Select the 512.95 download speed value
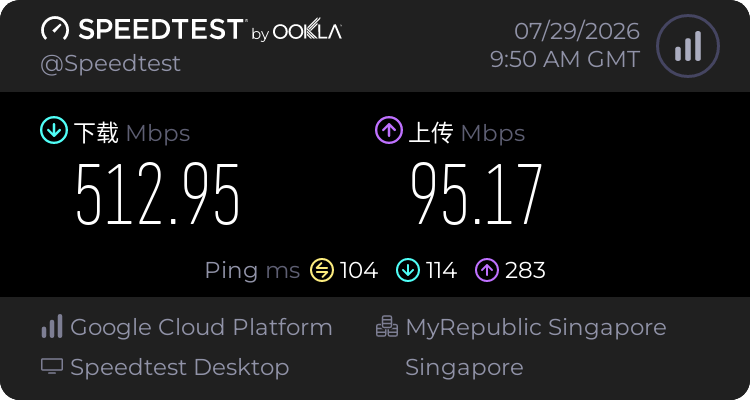The height and width of the screenshot is (400, 750). coord(157,194)
